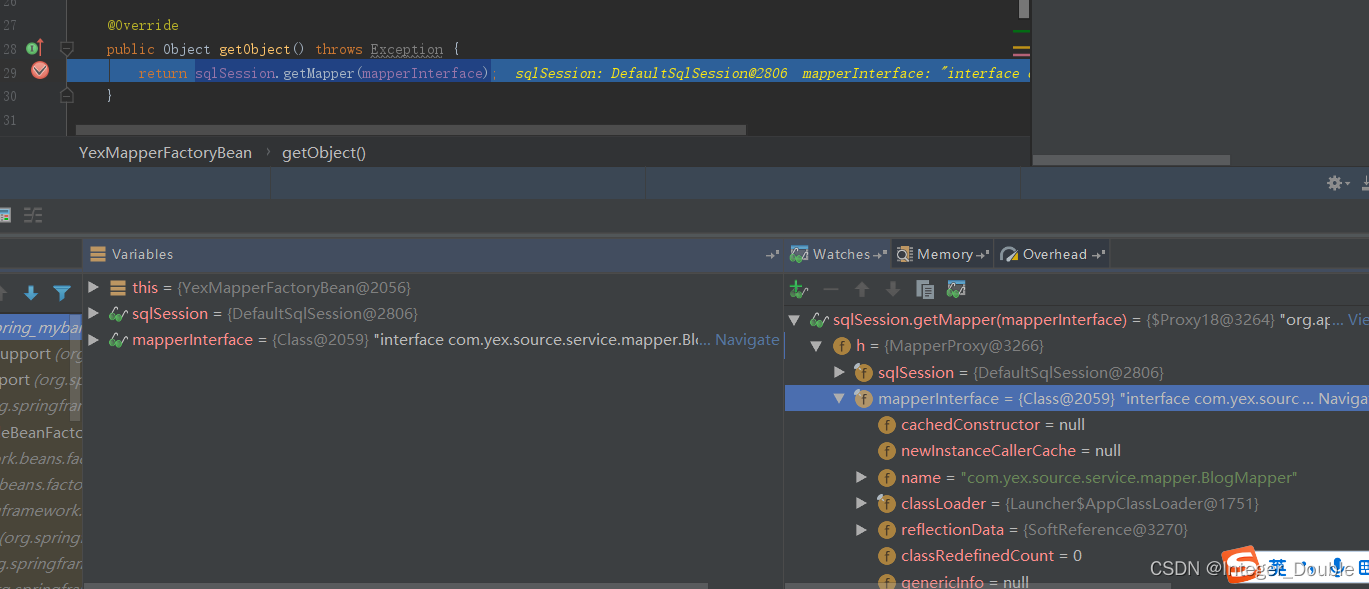The width and height of the screenshot is (1369, 589).
Task: Click the New Watch plus icon
Action: [x=799, y=289]
